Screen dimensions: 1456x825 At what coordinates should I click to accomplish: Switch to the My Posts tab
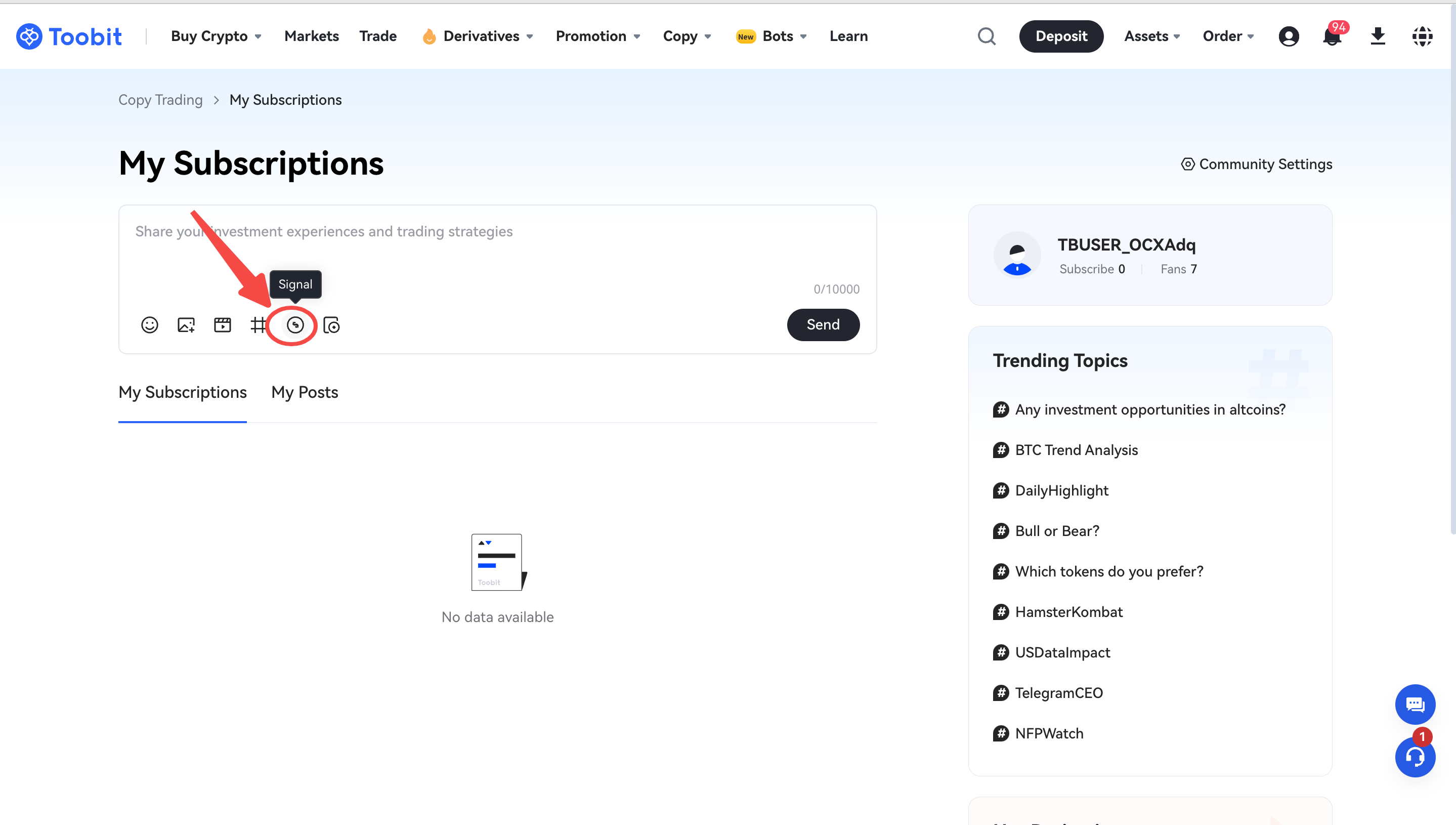pyautogui.click(x=305, y=392)
